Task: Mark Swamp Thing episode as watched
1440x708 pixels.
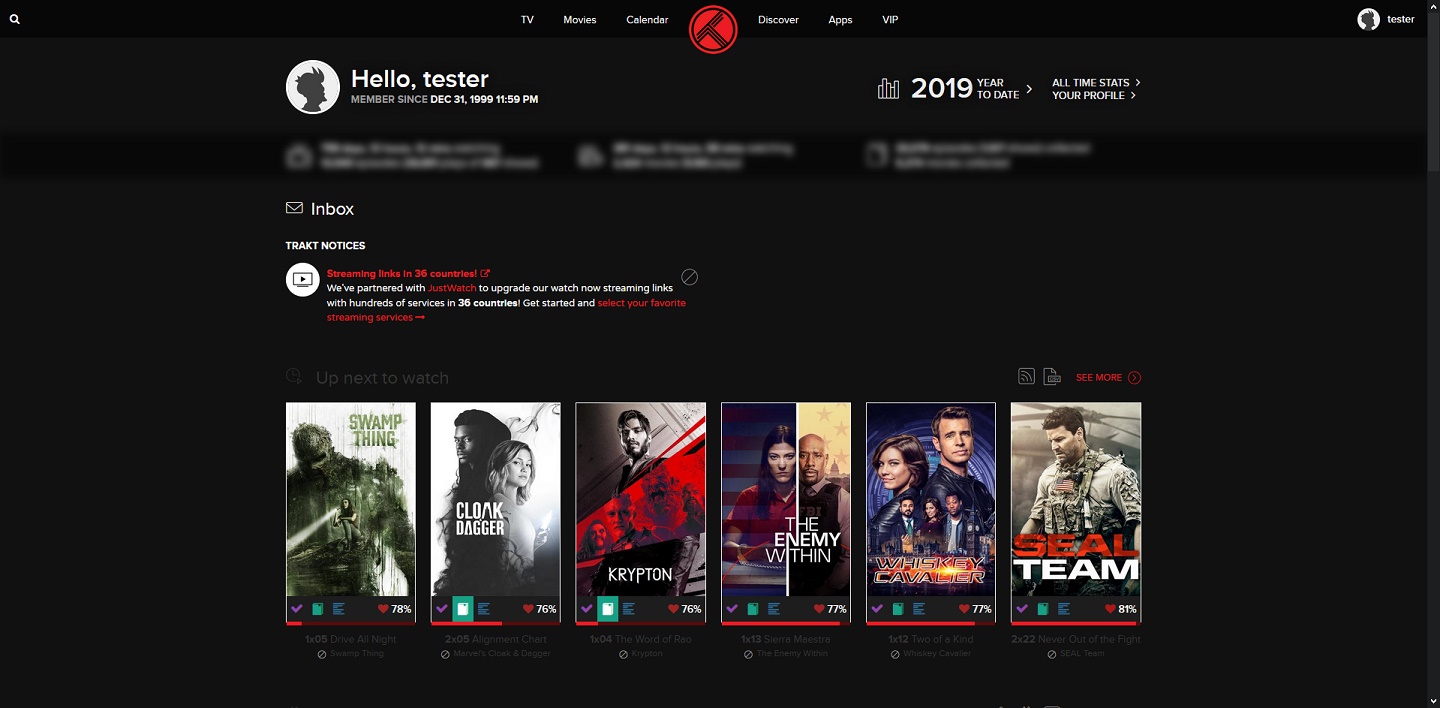Action: point(296,608)
